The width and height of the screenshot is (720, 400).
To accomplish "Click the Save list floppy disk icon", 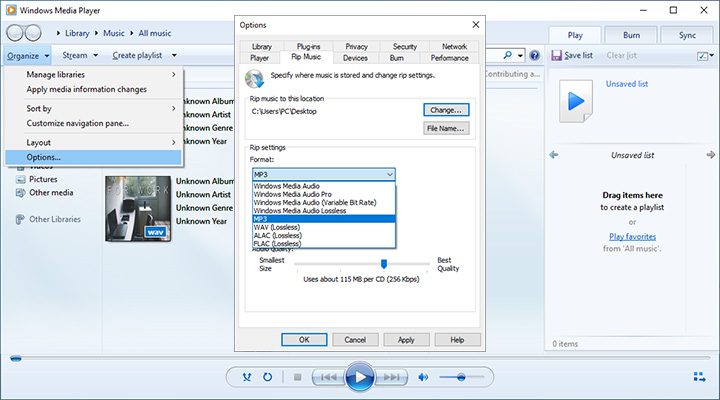I will pyautogui.click(x=557, y=55).
